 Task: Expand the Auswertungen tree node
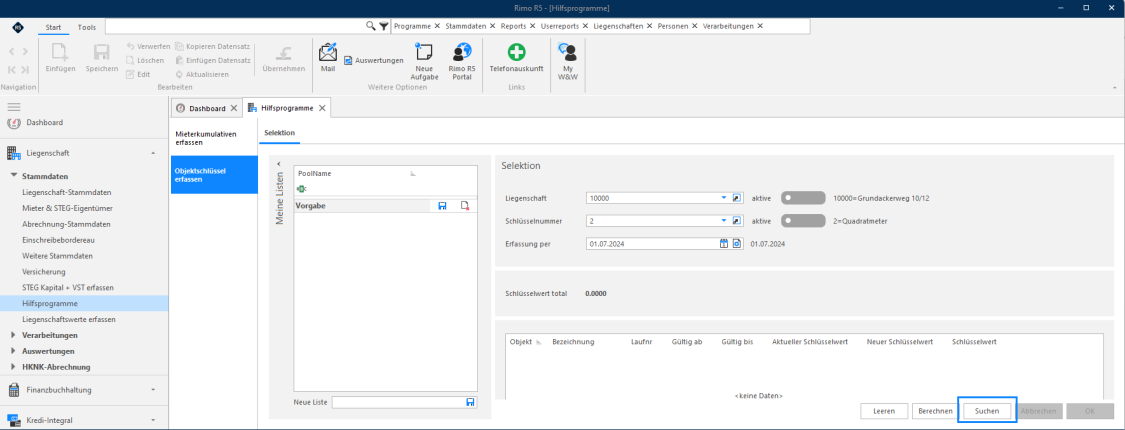14,351
